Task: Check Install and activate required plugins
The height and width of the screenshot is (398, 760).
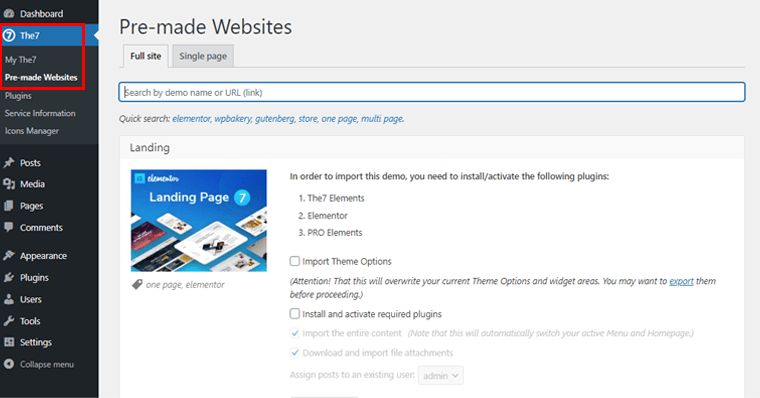Action: point(295,314)
